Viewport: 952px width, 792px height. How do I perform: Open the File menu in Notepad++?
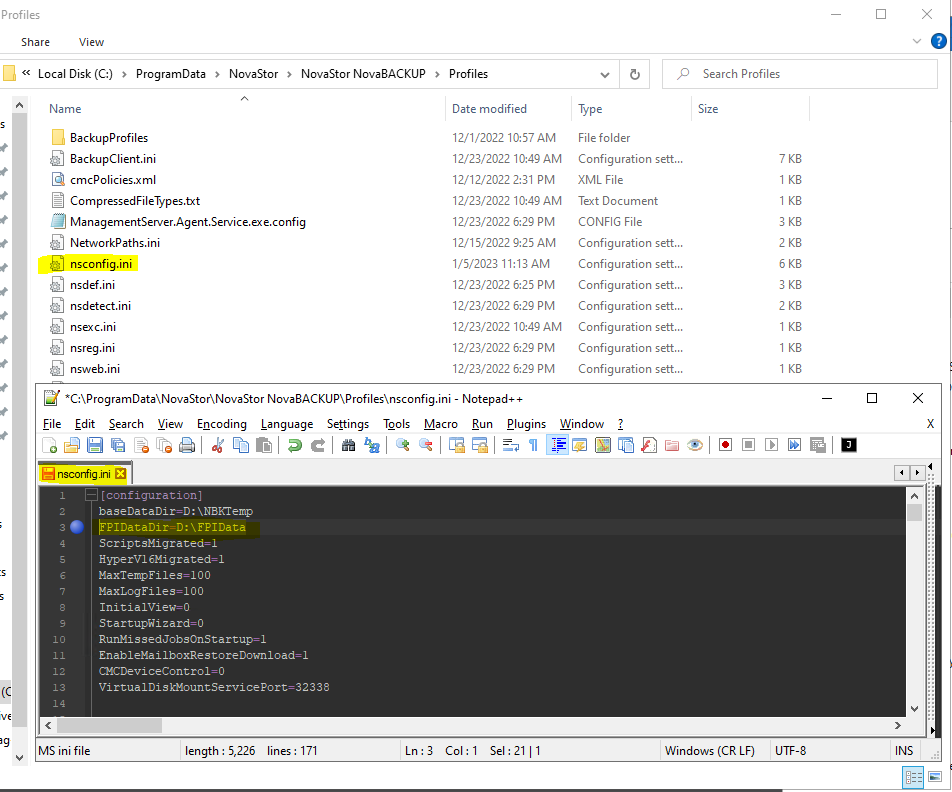pyautogui.click(x=52, y=424)
